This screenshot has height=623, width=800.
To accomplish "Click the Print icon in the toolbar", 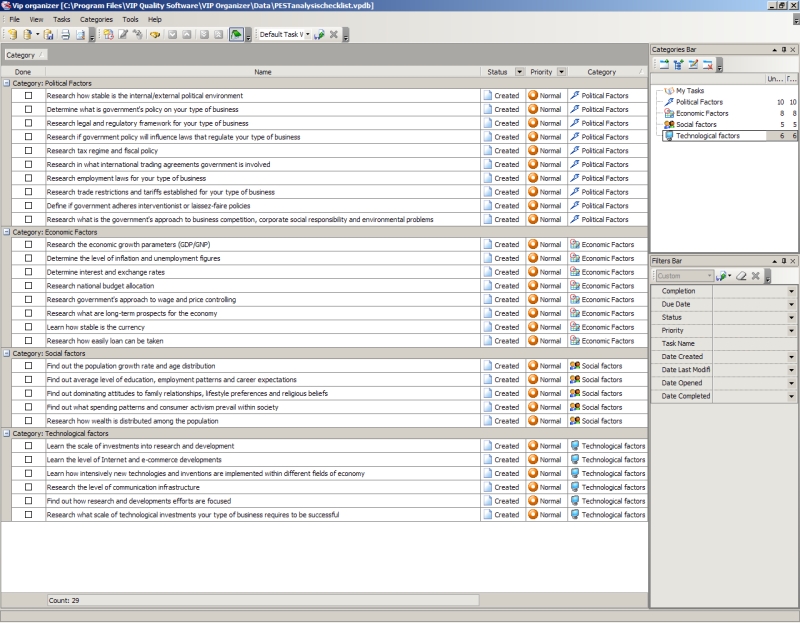I will tap(65, 35).
